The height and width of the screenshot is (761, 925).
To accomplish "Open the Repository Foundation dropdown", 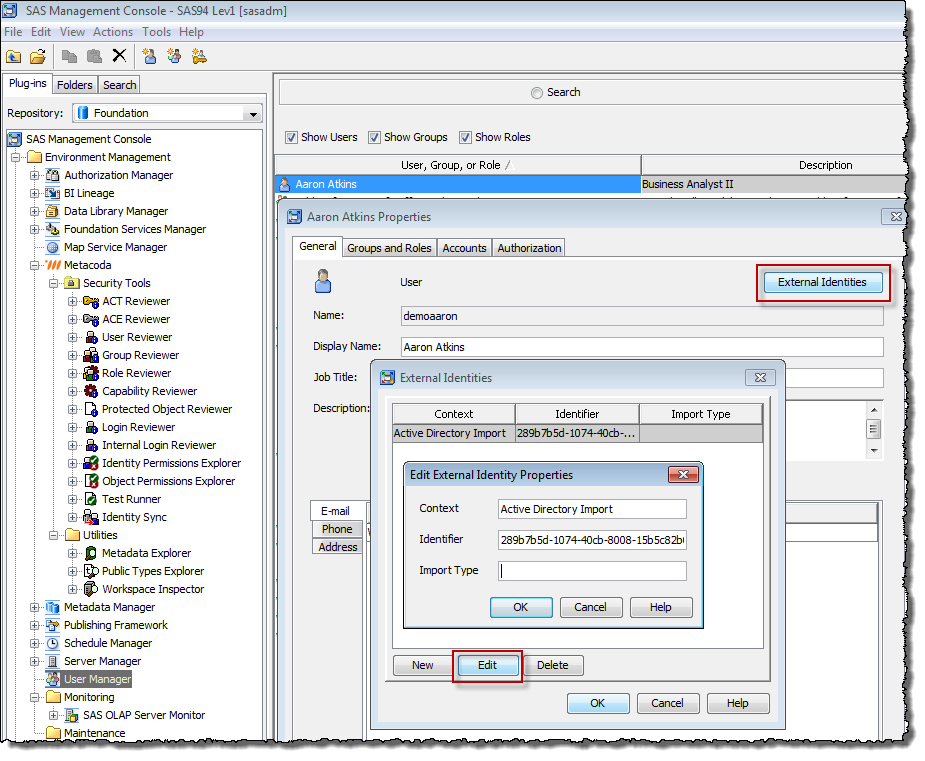I will (253, 114).
